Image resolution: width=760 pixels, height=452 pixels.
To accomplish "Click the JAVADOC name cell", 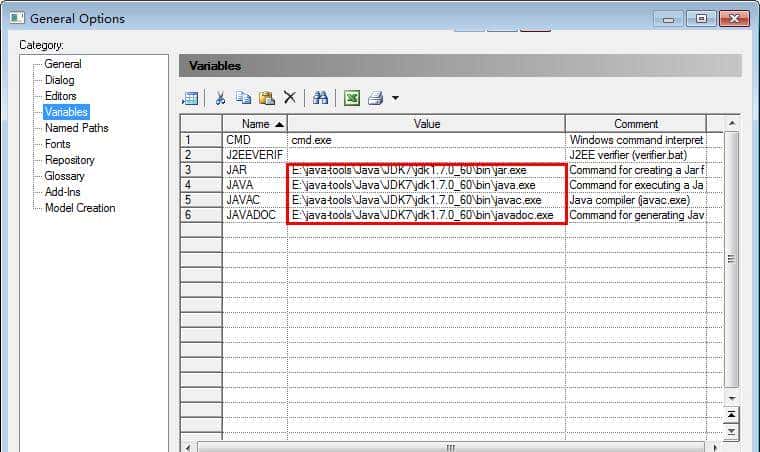I will point(255,215).
